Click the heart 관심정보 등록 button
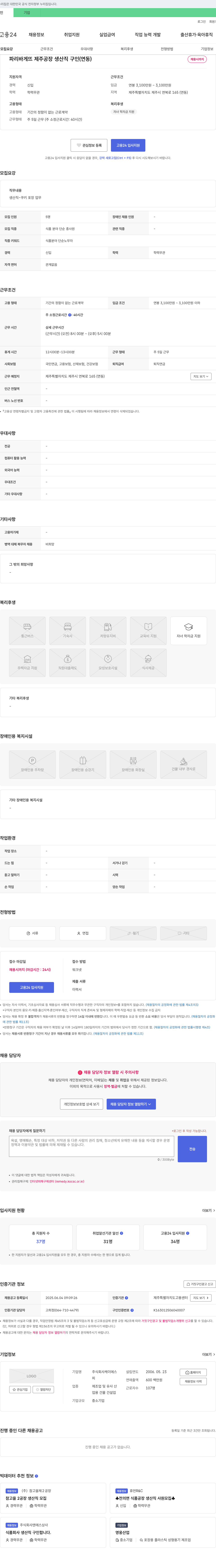This screenshot has height=1568, width=216. click(89, 146)
